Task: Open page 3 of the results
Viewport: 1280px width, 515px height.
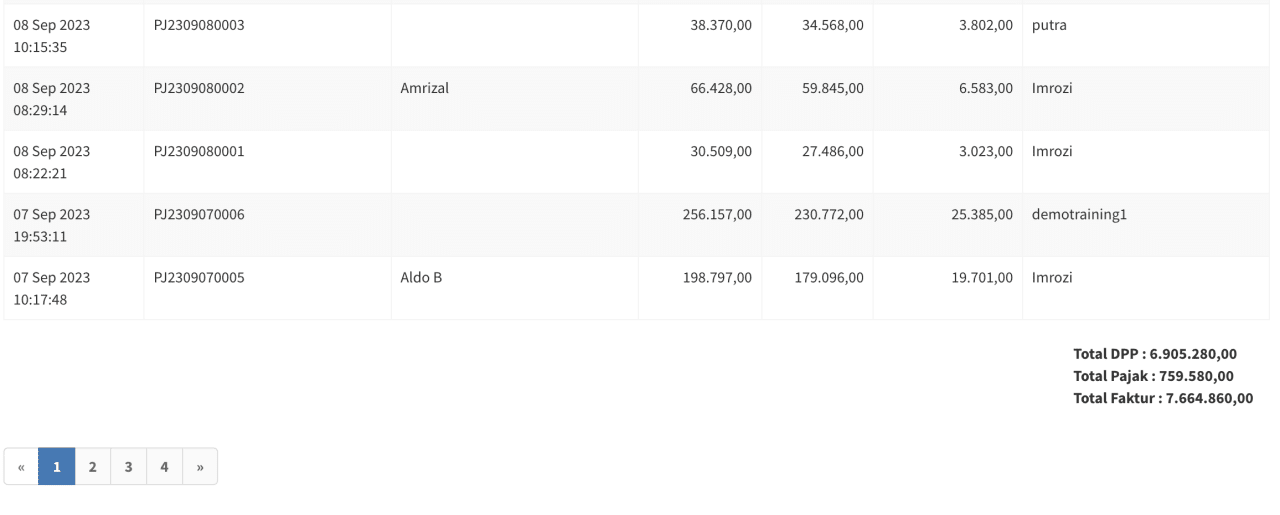Action: pos(128,466)
